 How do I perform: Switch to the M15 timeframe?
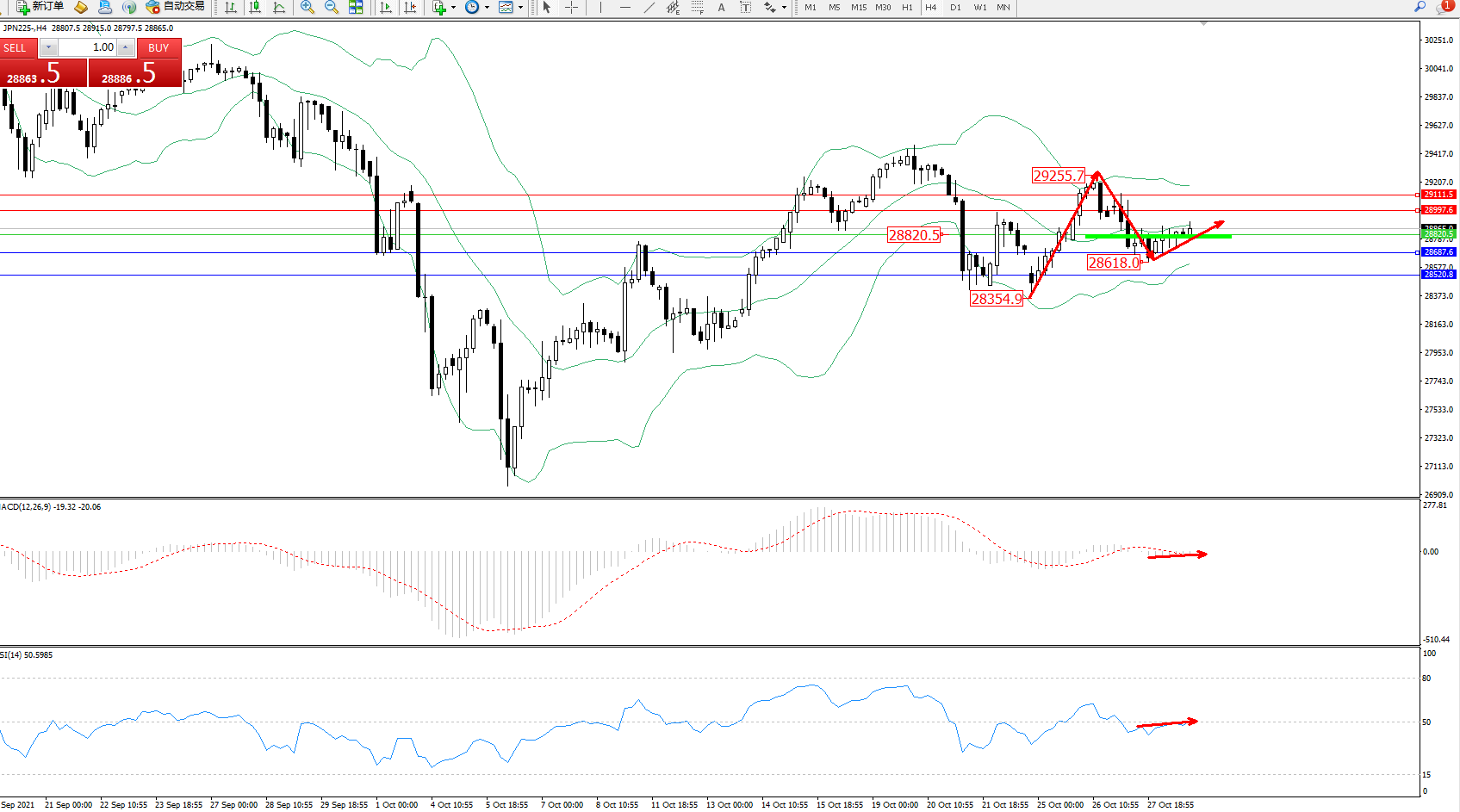(x=859, y=7)
